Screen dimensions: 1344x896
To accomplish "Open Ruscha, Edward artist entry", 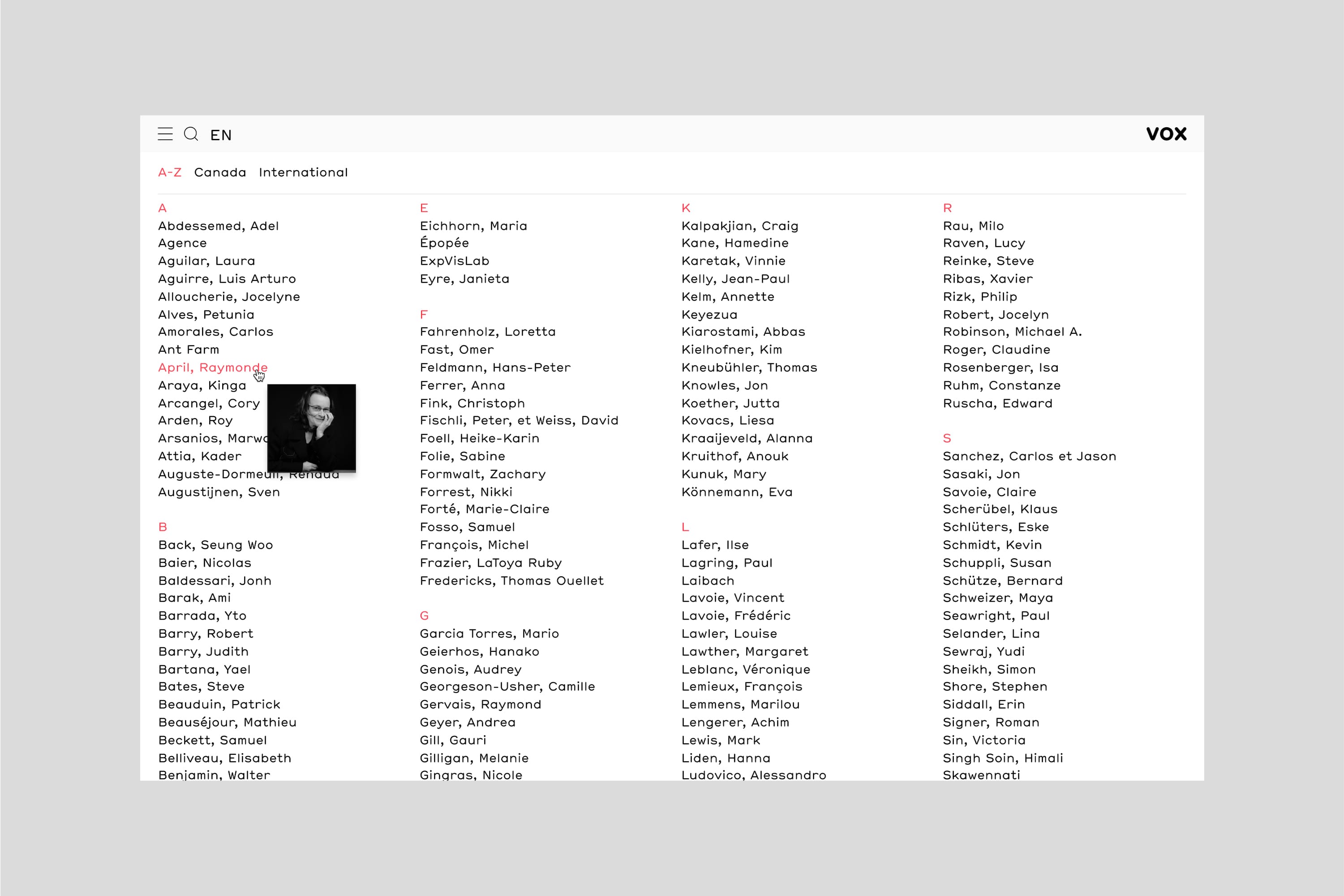I will (x=997, y=404).
